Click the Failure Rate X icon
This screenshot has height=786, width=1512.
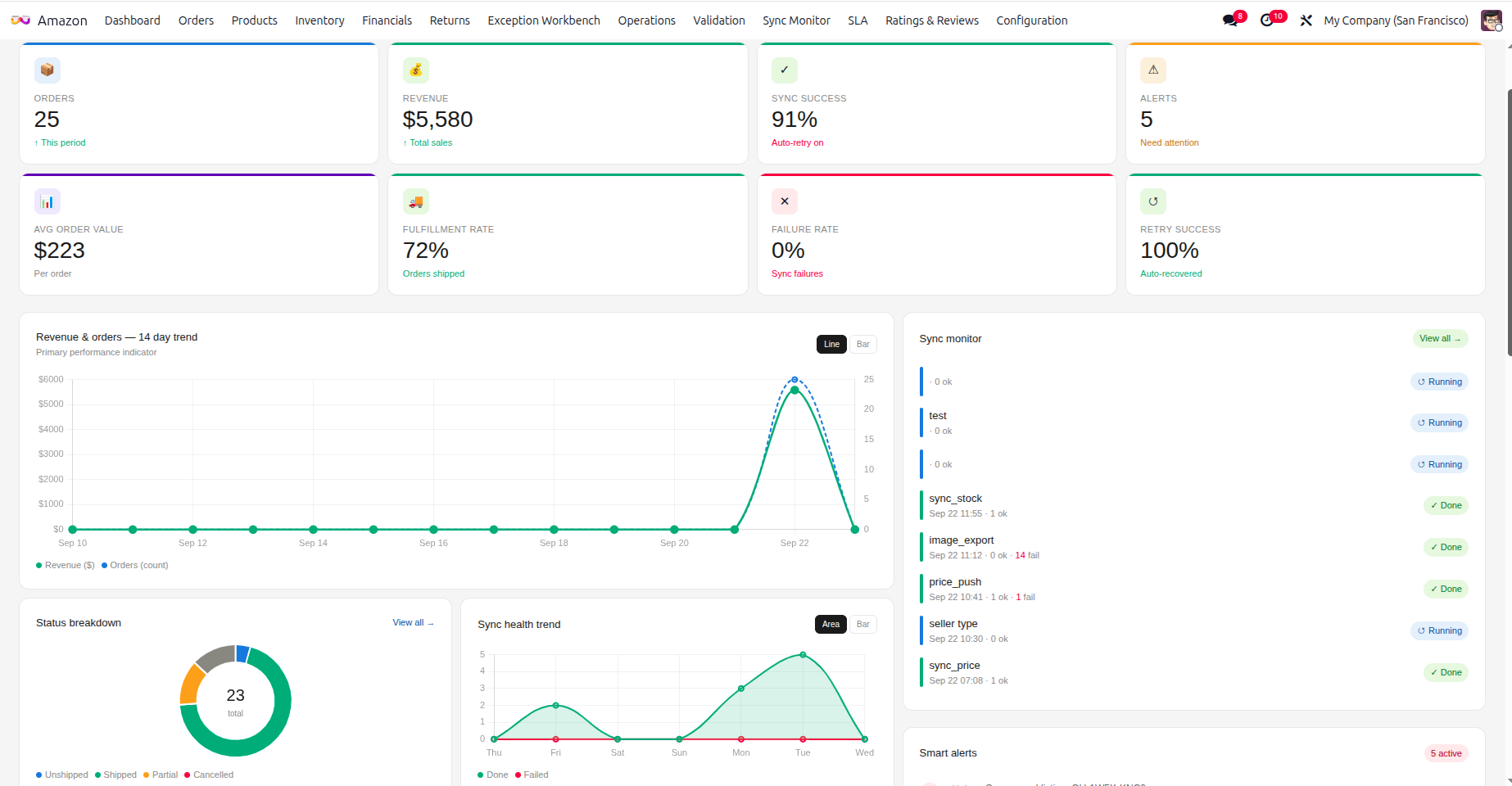785,201
